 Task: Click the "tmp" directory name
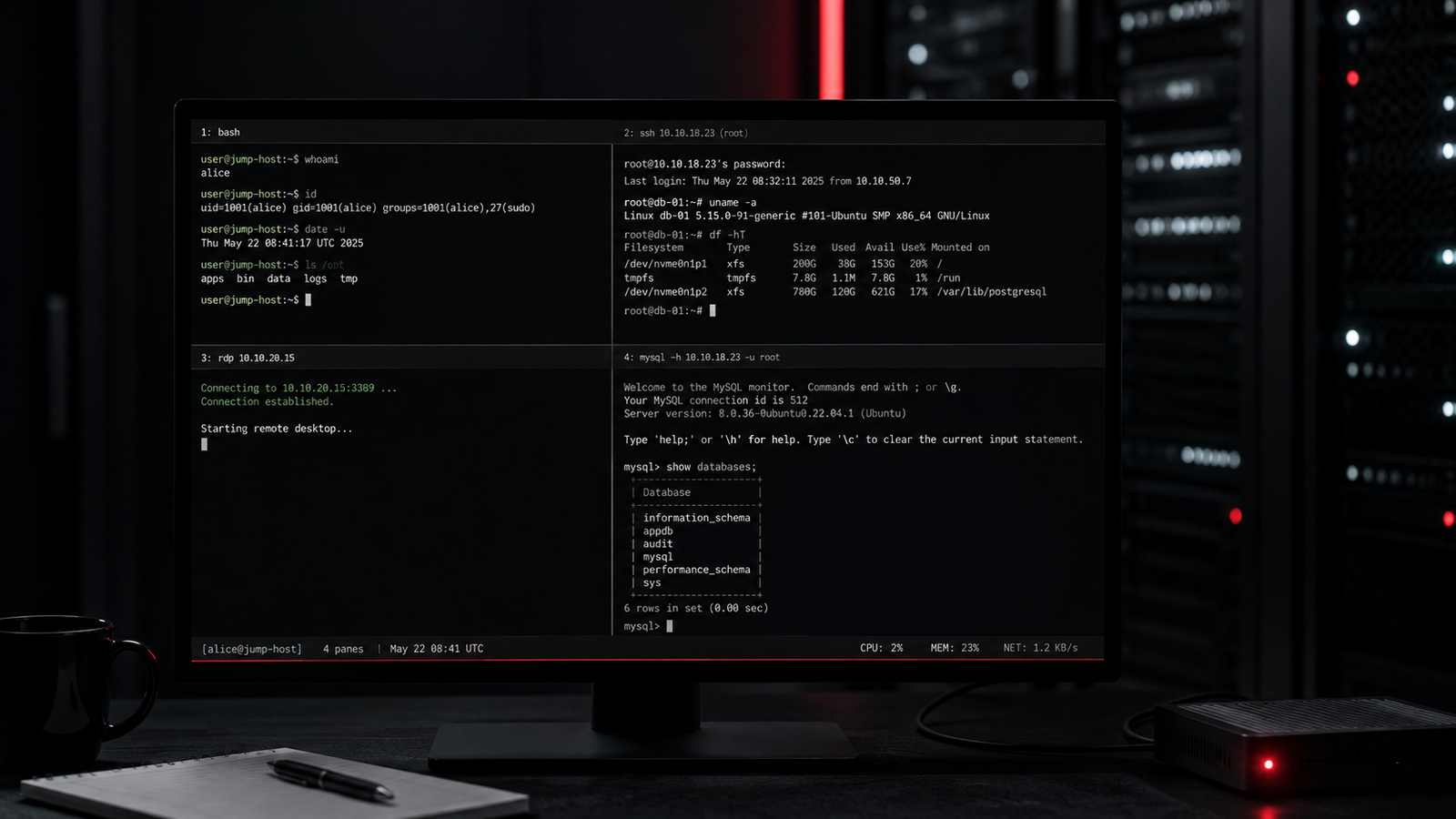349,279
